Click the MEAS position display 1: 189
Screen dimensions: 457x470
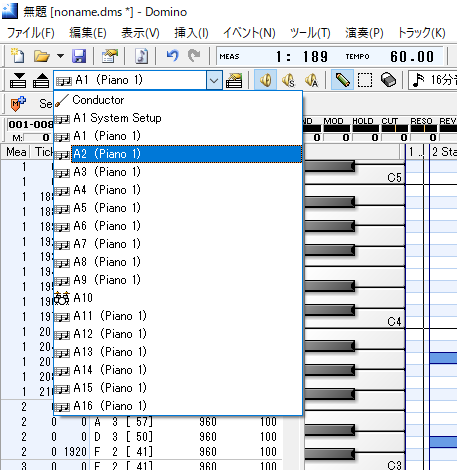302,57
